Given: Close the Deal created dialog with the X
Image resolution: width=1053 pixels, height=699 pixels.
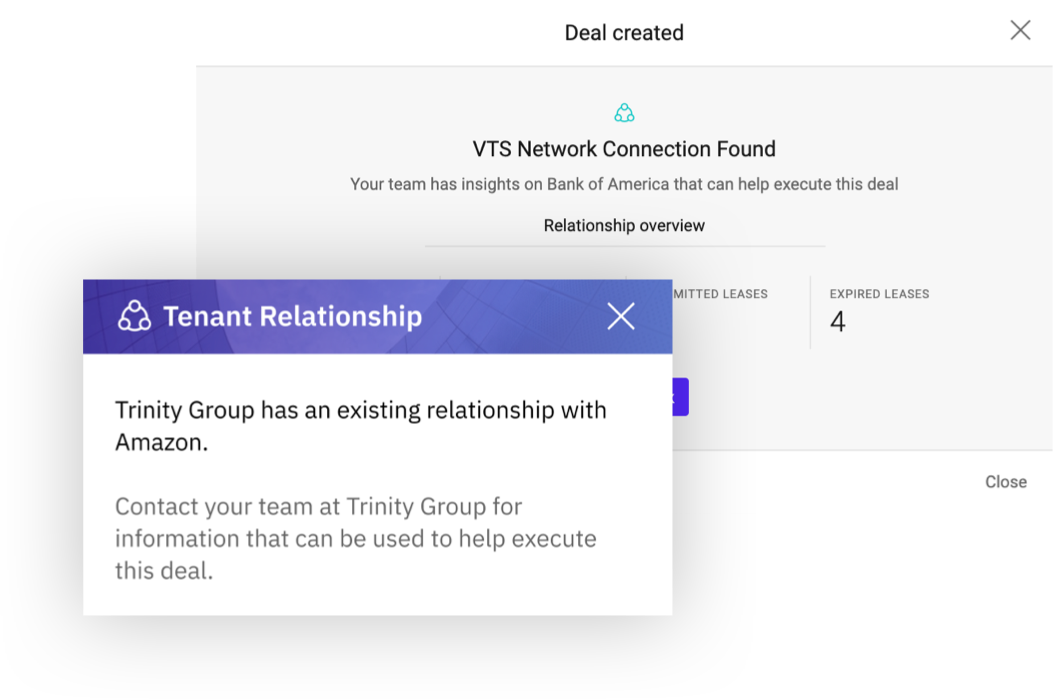Looking at the screenshot, I should pos(1020,30).
